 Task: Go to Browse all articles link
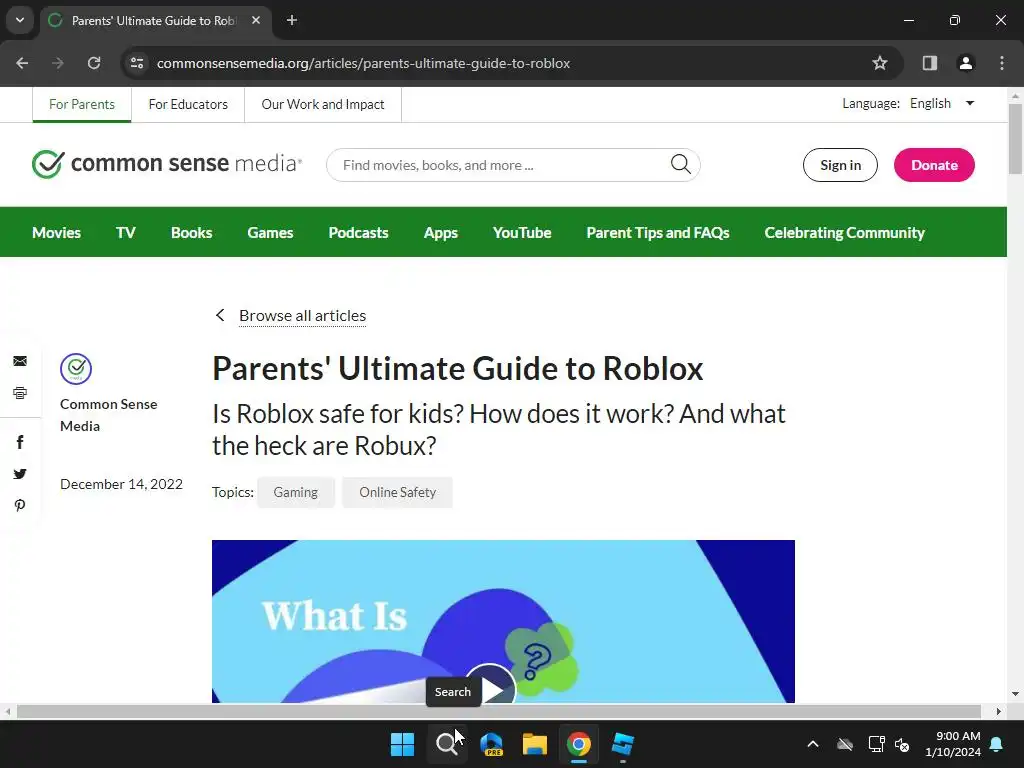(302, 315)
